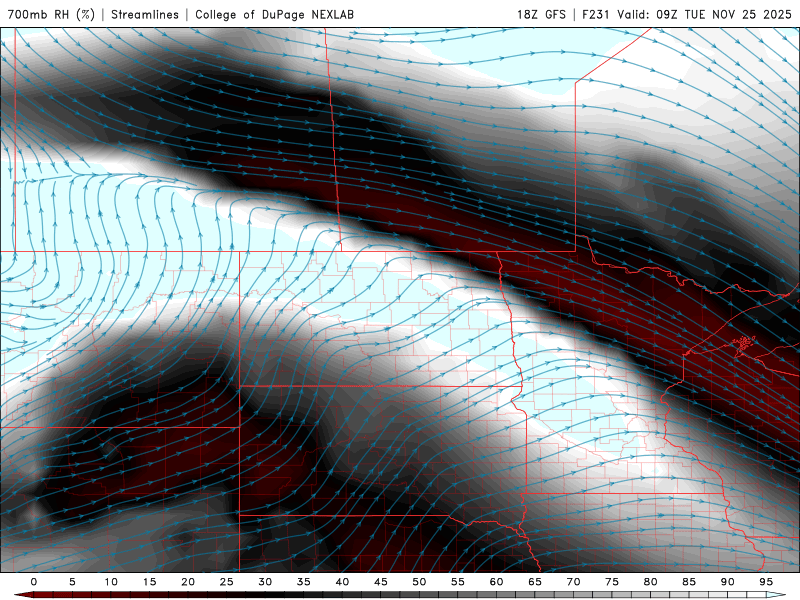Viewport: 800px width, 600px height.
Task: Click the '10' value on color scale
Action: pyautogui.click(x=111, y=582)
